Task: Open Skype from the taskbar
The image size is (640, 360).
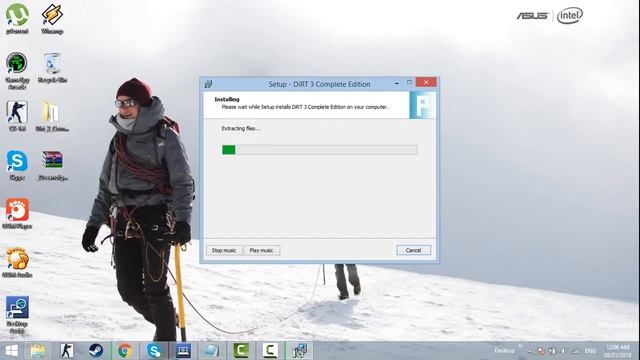Action: point(154,351)
